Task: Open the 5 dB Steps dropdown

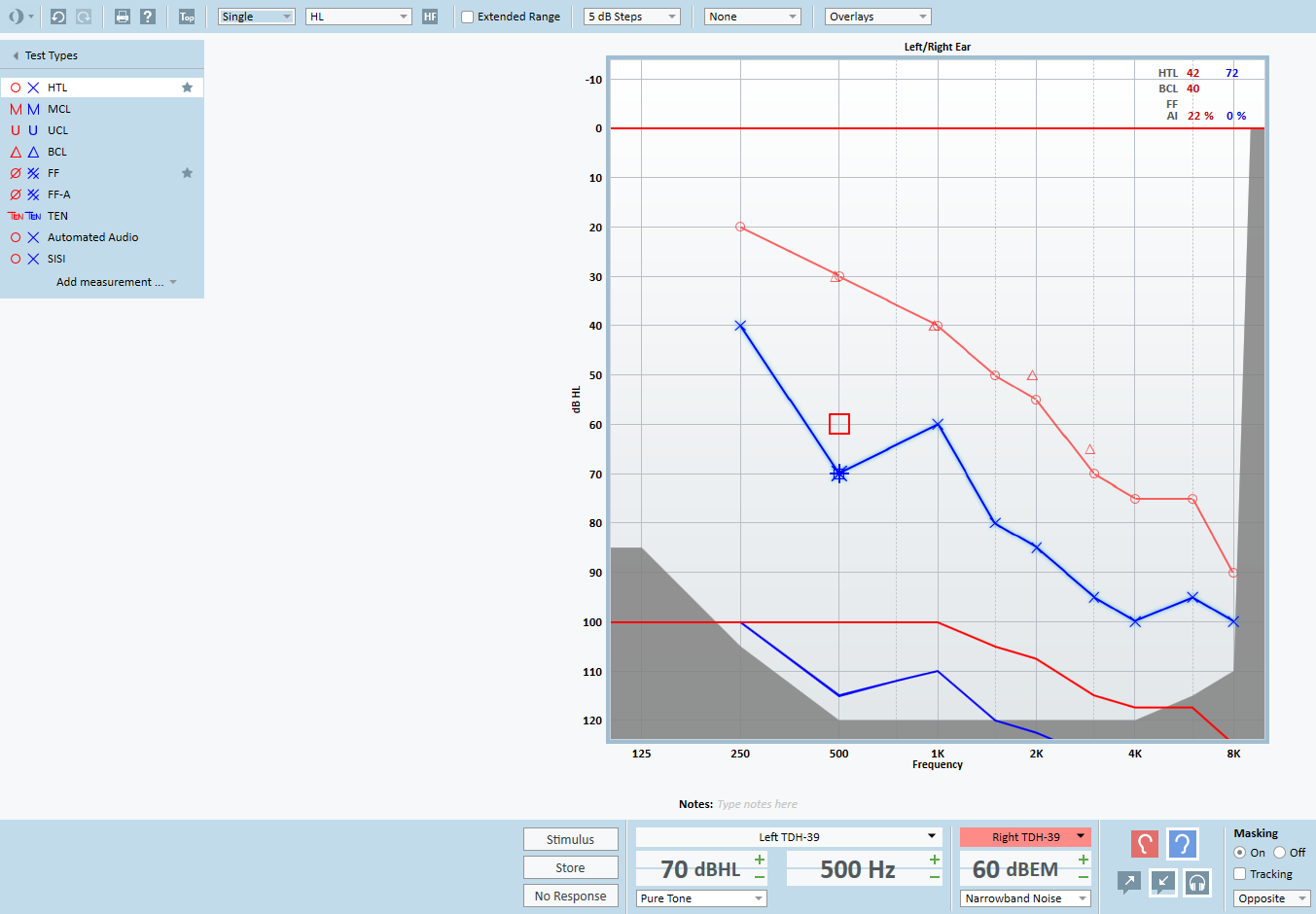Action: (632, 17)
